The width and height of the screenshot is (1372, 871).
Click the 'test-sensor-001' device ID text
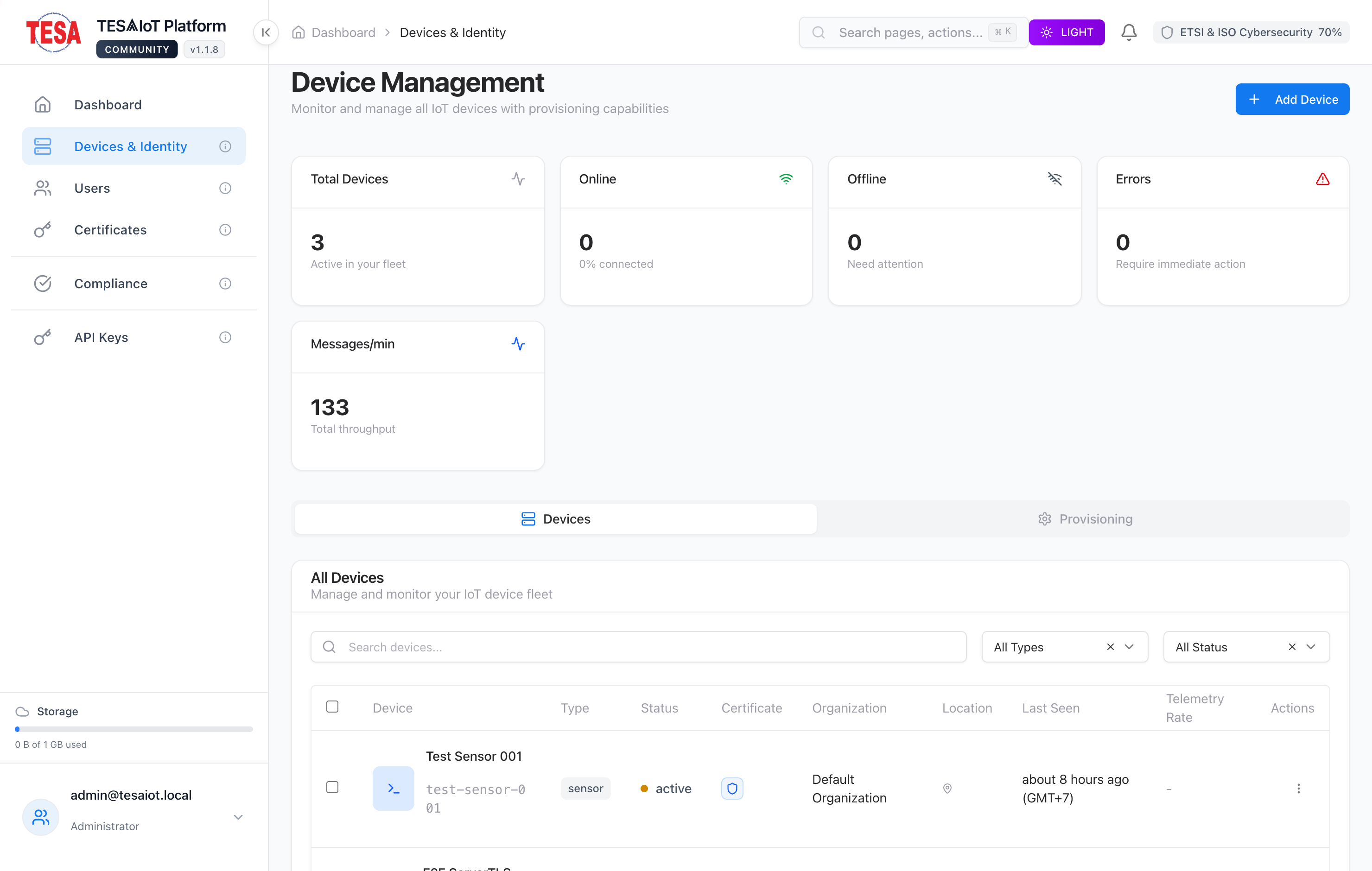pyautogui.click(x=476, y=798)
